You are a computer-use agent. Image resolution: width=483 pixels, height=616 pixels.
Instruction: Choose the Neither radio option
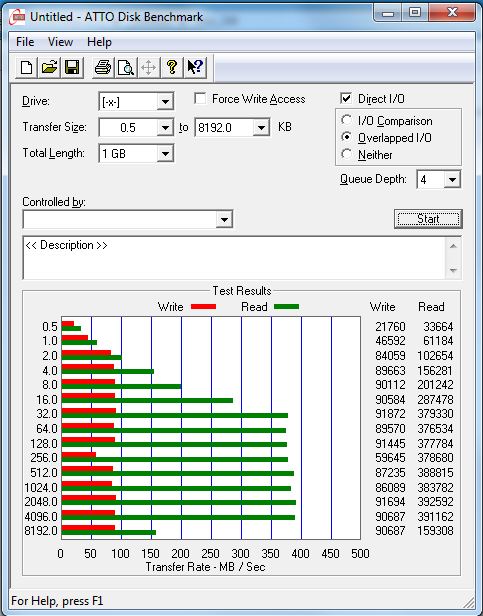point(346,154)
